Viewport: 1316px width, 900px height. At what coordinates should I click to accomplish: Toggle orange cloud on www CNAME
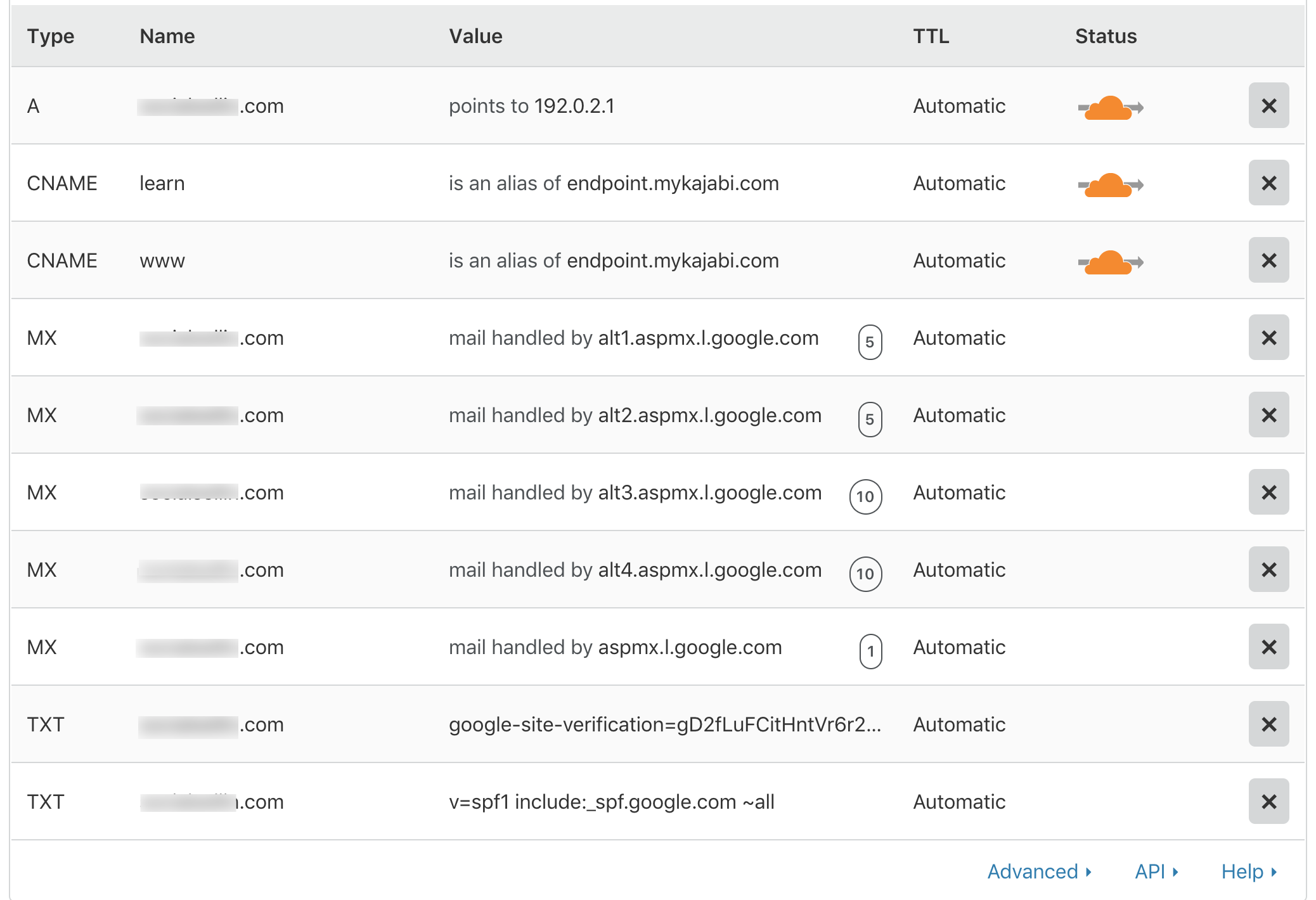tap(1110, 262)
